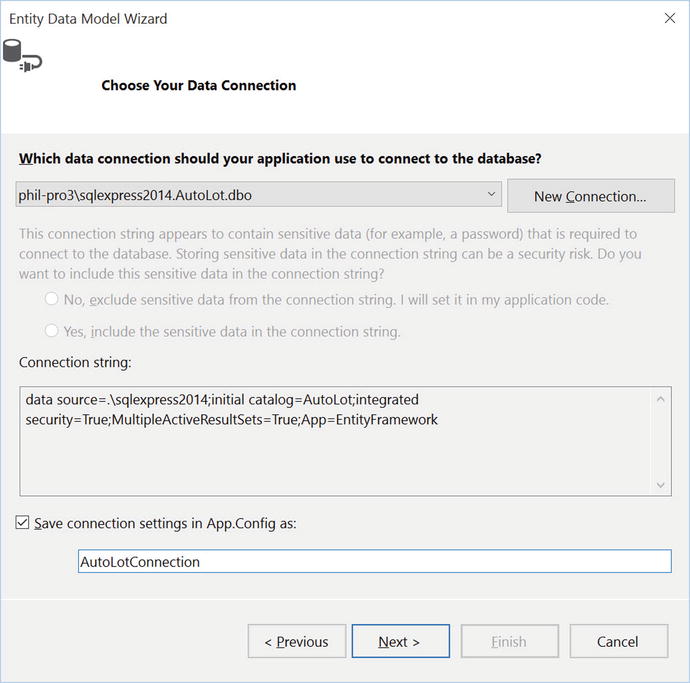The width and height of the screenshot is (690, 683).
Task: Click the connection string scrollbar down arrow
Action: pyautogui.click(x=661, y=485)
